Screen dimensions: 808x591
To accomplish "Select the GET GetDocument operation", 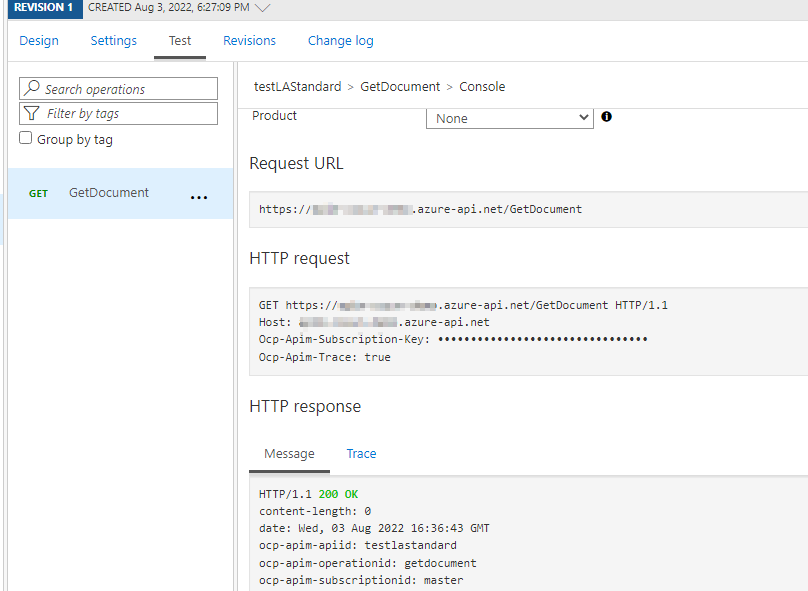I will 108,193.
